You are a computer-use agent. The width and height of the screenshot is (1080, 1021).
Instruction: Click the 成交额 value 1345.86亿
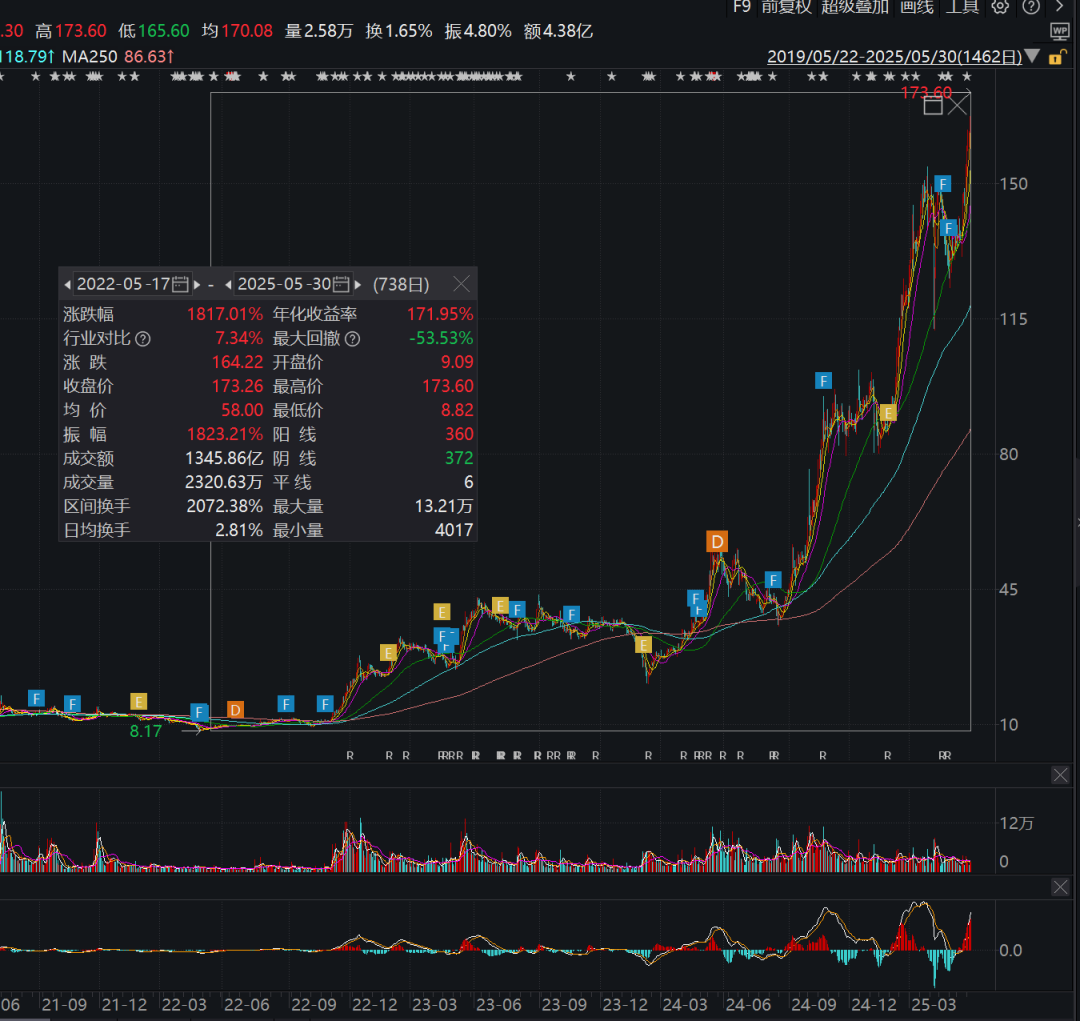[x=224, y=458]
